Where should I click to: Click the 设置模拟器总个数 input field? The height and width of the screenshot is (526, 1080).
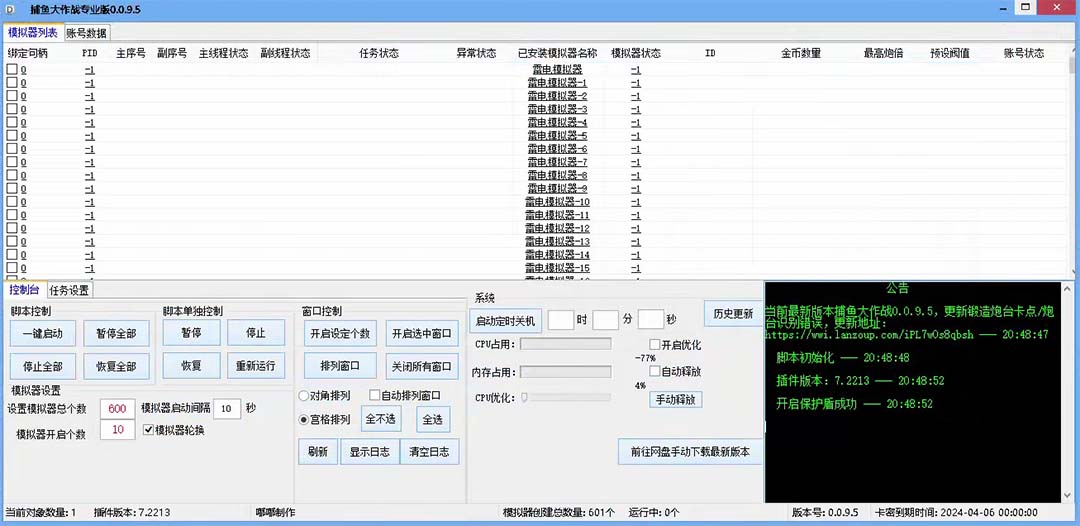pyautogui.click(x=117, y=409)
